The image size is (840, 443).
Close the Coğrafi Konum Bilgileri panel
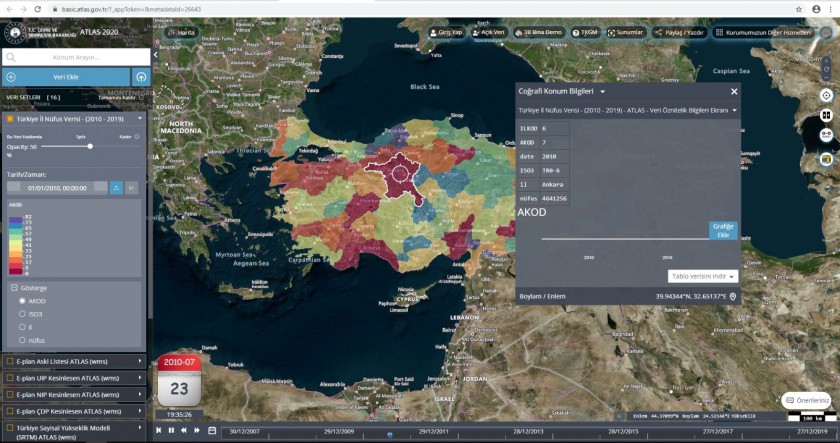click(x=734, y=91)
